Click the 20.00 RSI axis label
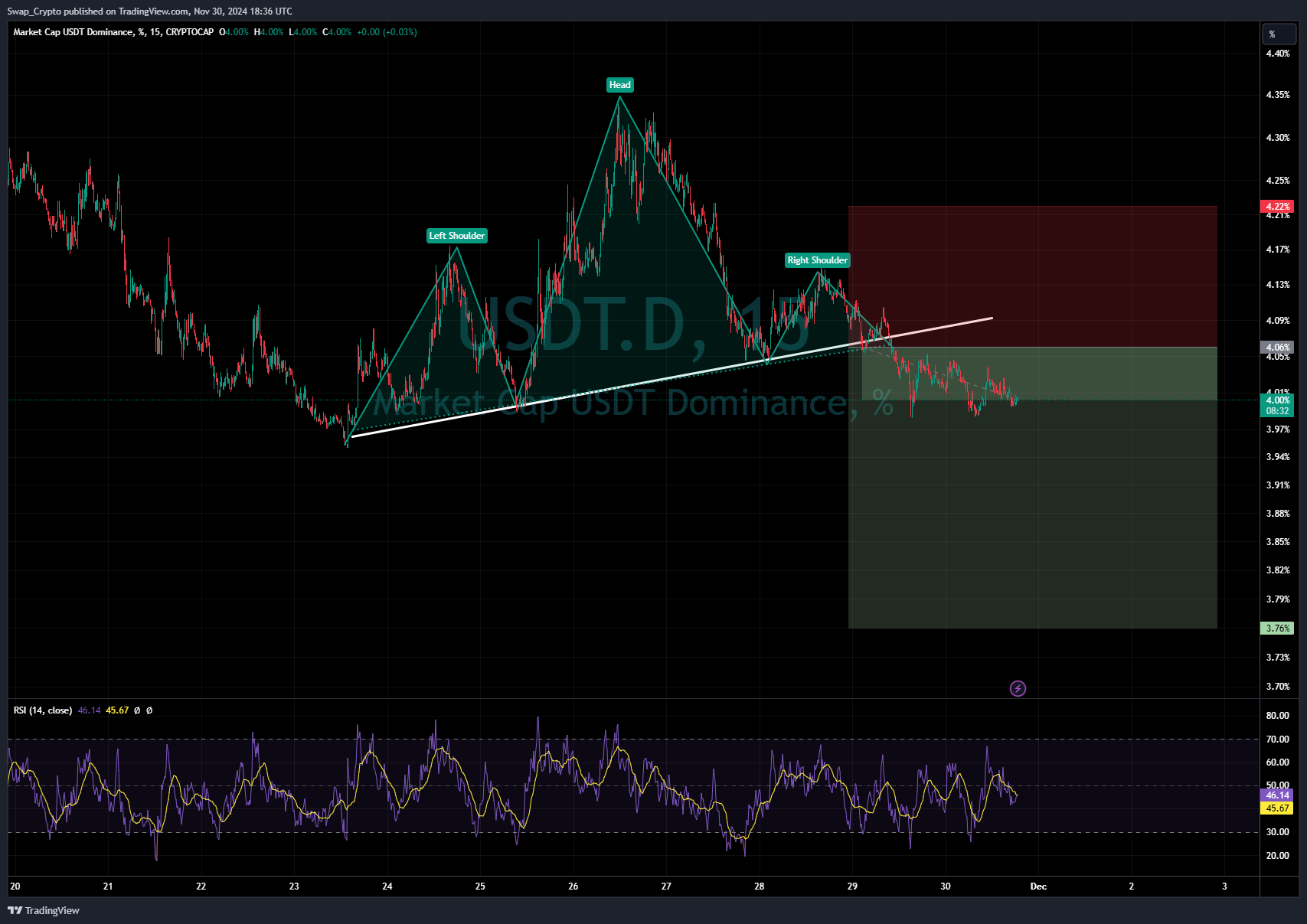1307x924 pixels. click(x=1278, y=856)
